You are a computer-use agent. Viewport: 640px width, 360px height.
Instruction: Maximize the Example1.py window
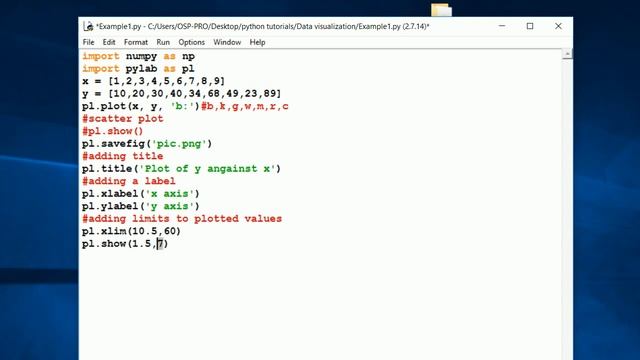pos(530,26)
